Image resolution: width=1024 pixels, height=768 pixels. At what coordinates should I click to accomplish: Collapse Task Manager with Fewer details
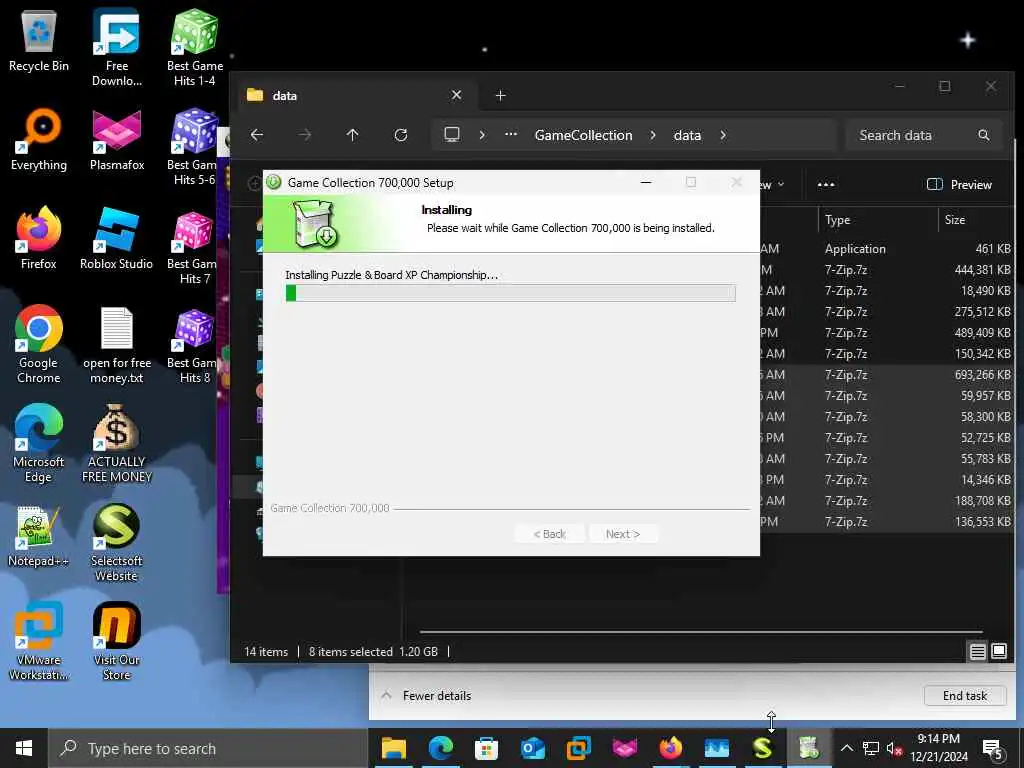[x=426, y=696]
